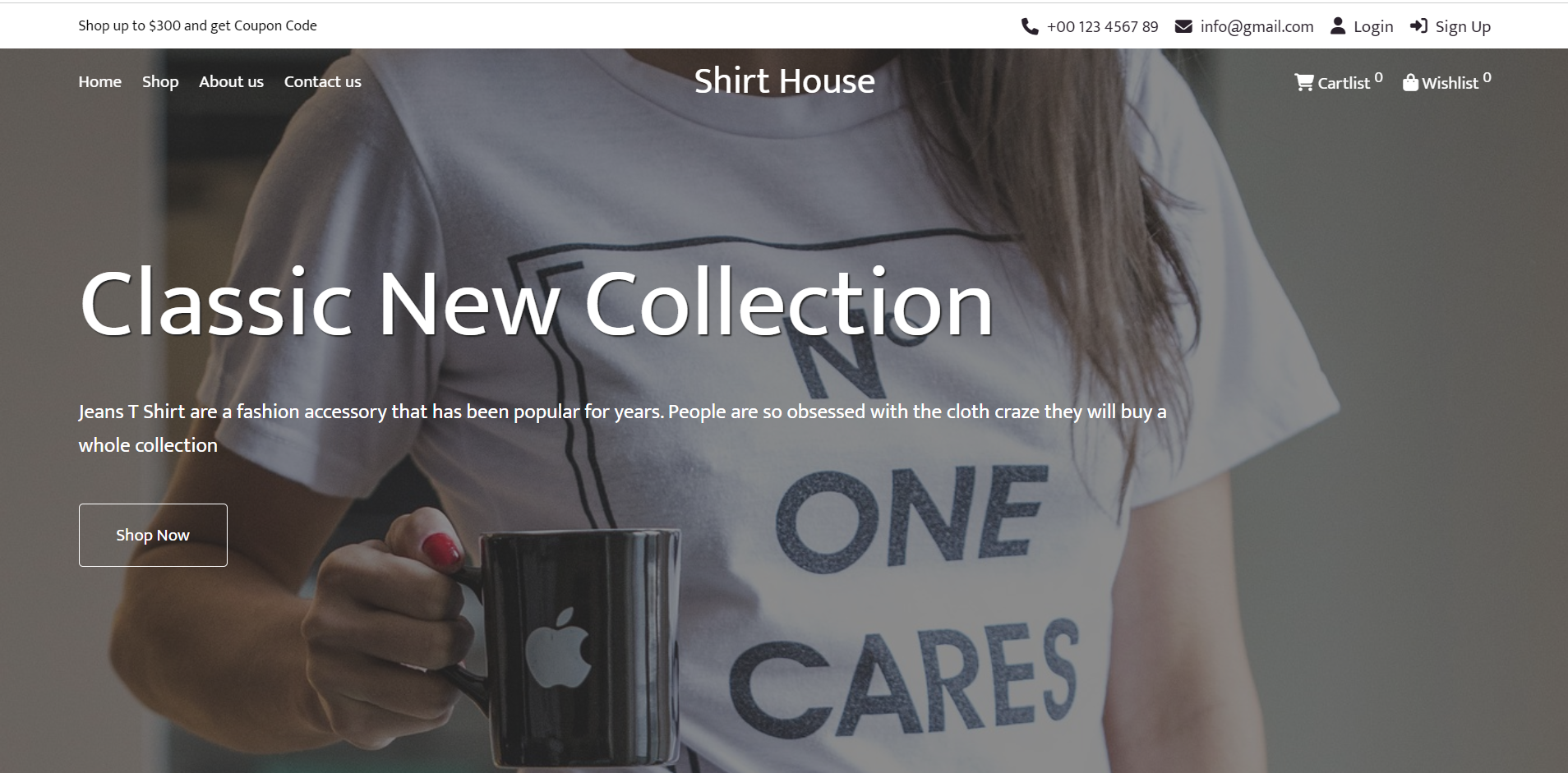
Task: Click the info@gmail.com email address
Action: pos(1257,26)
